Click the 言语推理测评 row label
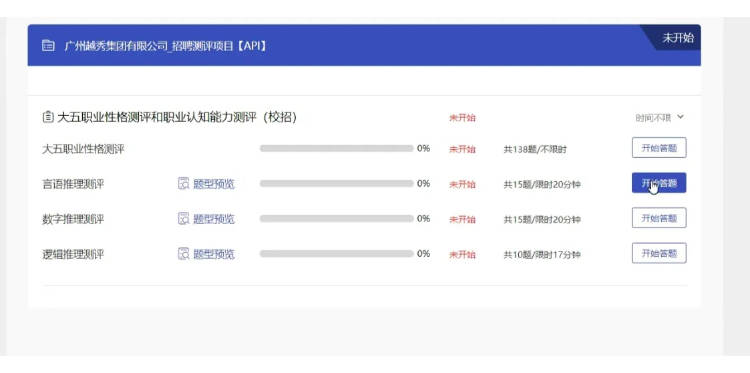Image resolution: width=750 pixels, height=373 pixels. pyautogui.click(x=73, y=184)
